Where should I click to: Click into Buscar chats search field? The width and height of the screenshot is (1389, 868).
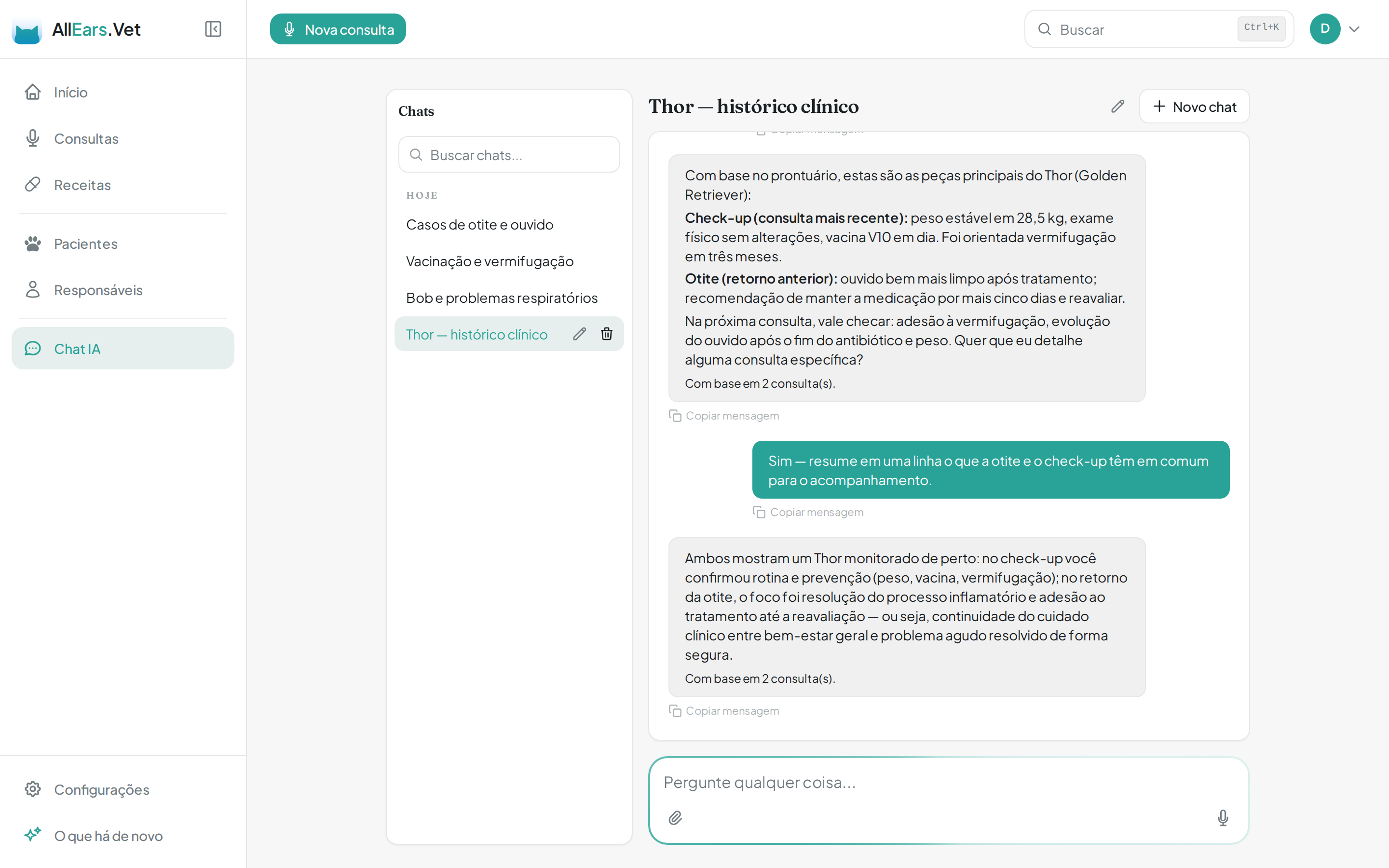click(x=509, y=154)
